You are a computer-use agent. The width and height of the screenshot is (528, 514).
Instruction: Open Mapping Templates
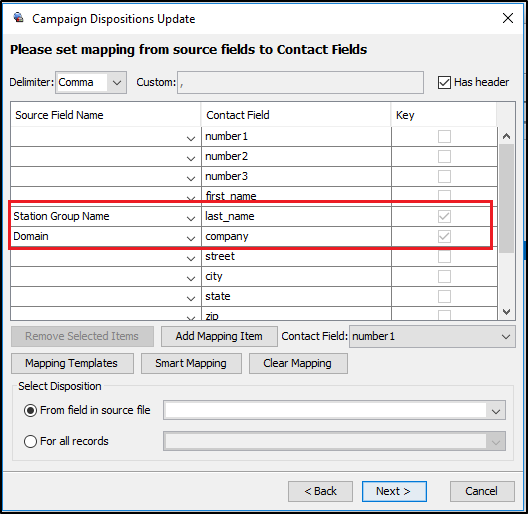(x=72, y=363)
